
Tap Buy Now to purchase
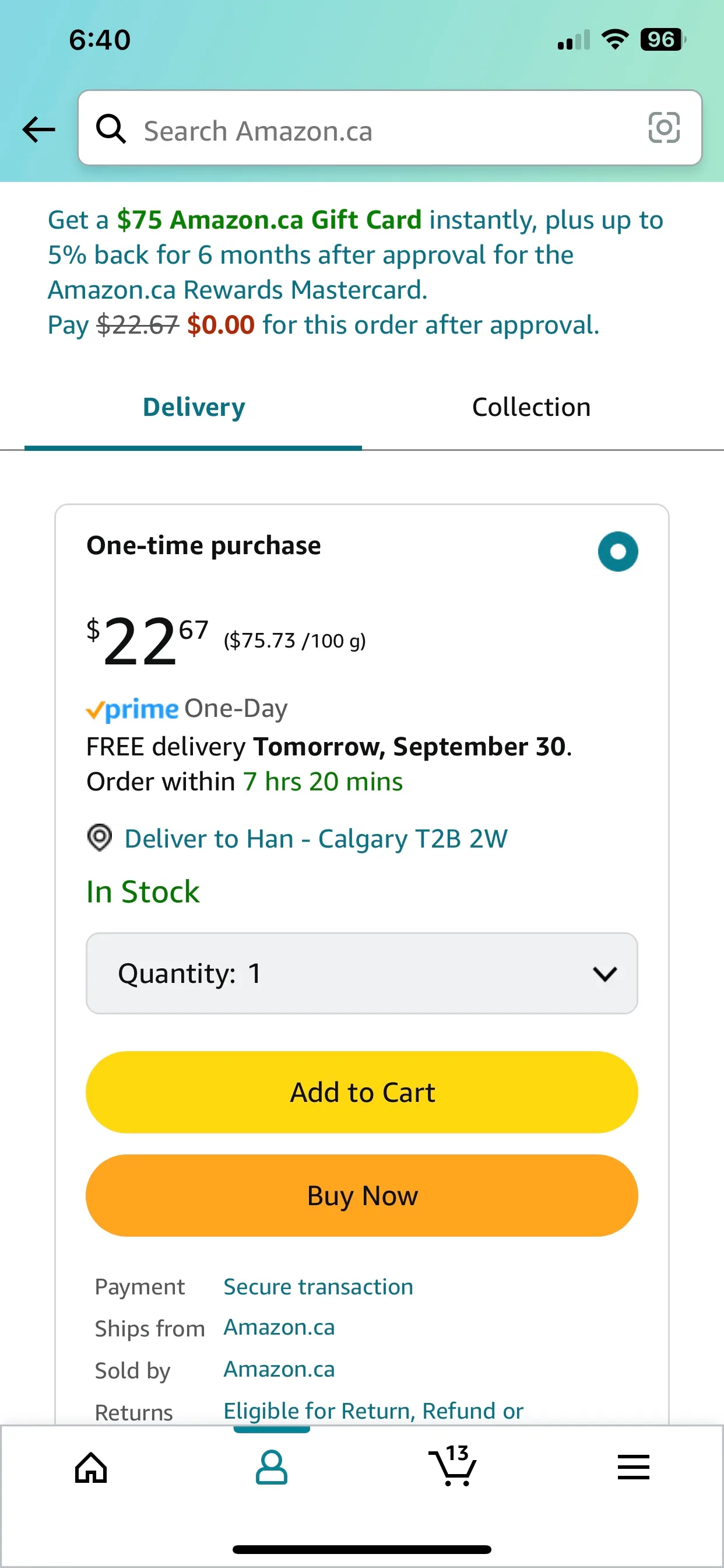361,1195
